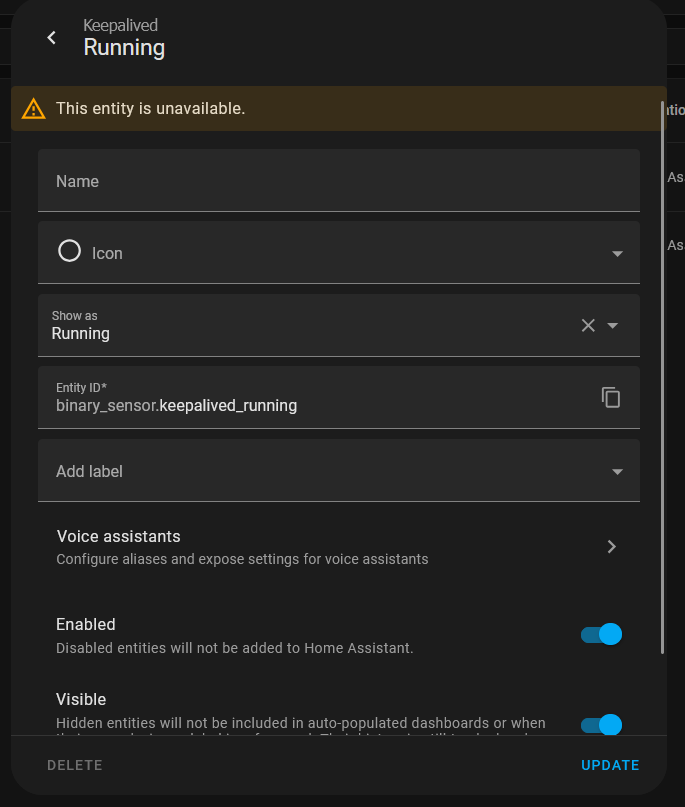Copy the entity ID to clipboard
The image size is (685, 807).
pyautogui.click(x=611, y=397)
